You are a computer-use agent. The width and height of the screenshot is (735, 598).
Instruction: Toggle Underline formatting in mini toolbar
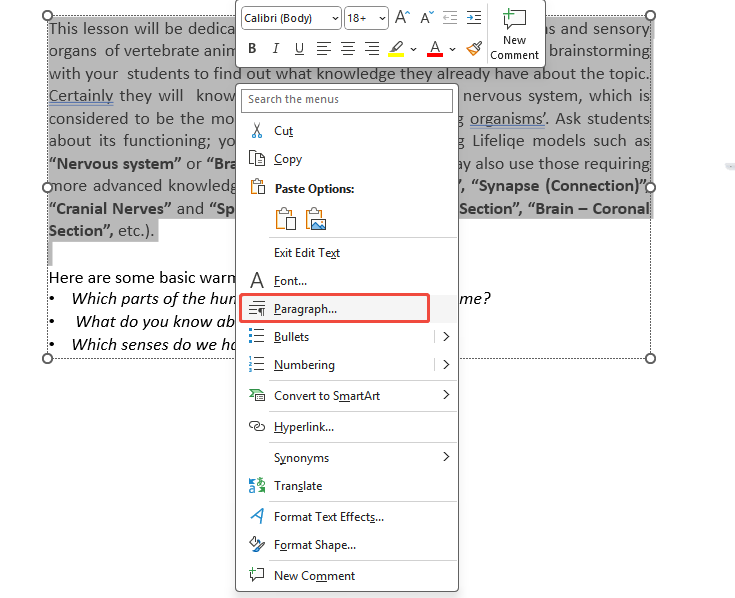pyautogui.click(x=299, y=48)
